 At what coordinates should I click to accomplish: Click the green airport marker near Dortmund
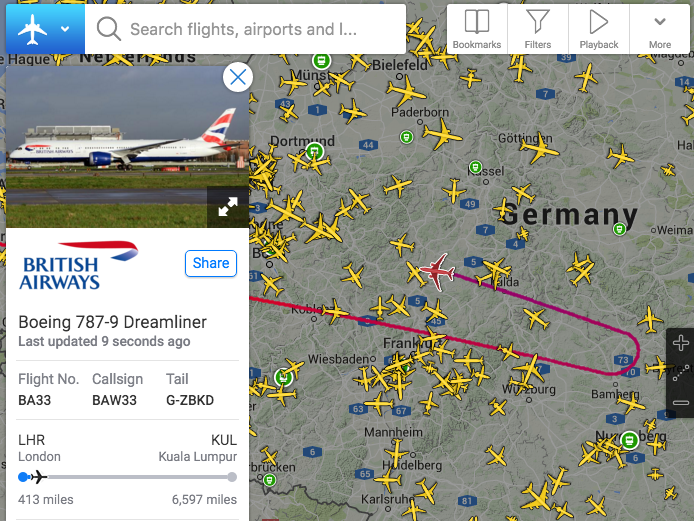(314, 152)
